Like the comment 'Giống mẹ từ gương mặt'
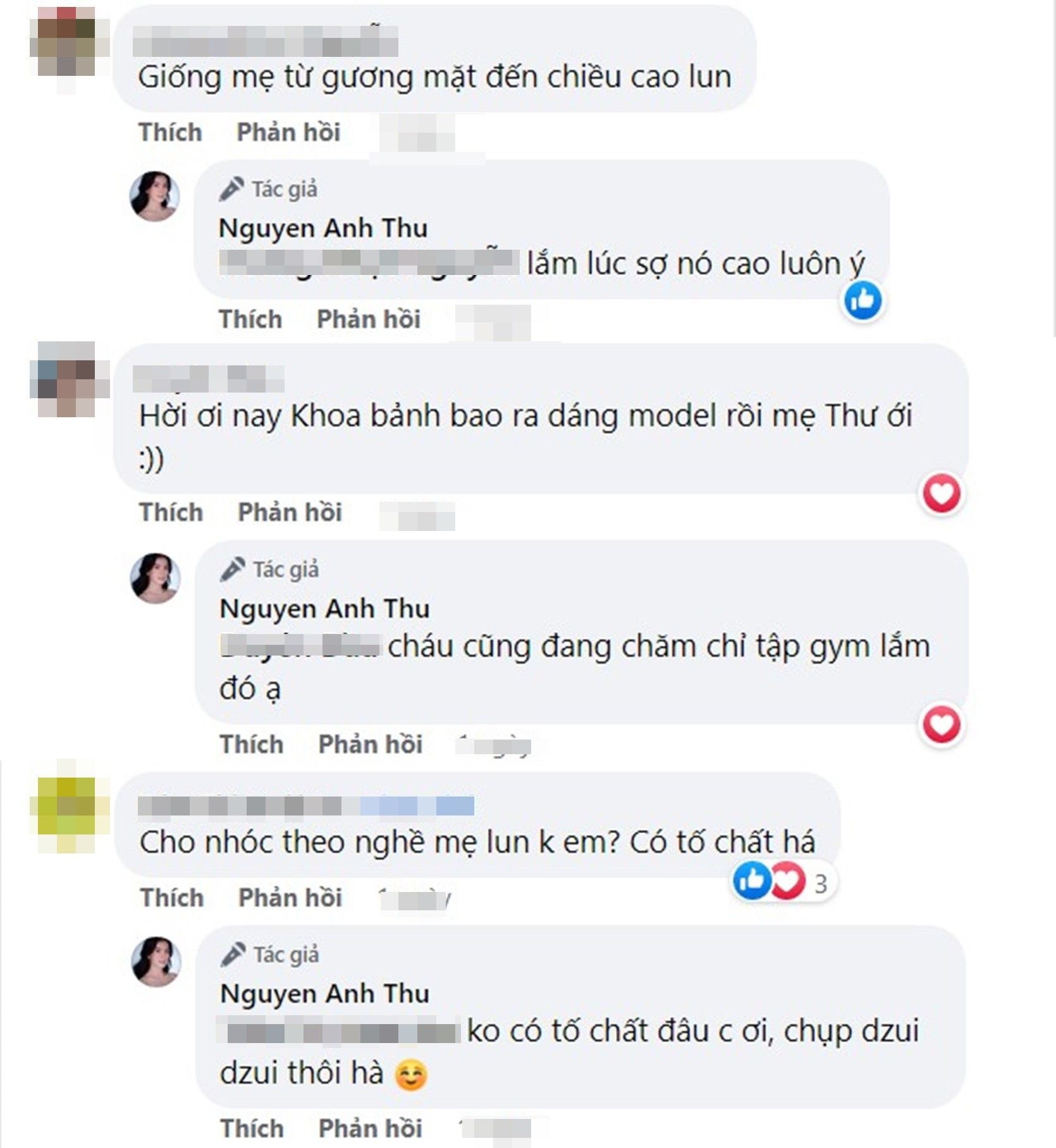Viewport: 1056px width, 1148px height. pyautogui.click(x=170, y=132)
